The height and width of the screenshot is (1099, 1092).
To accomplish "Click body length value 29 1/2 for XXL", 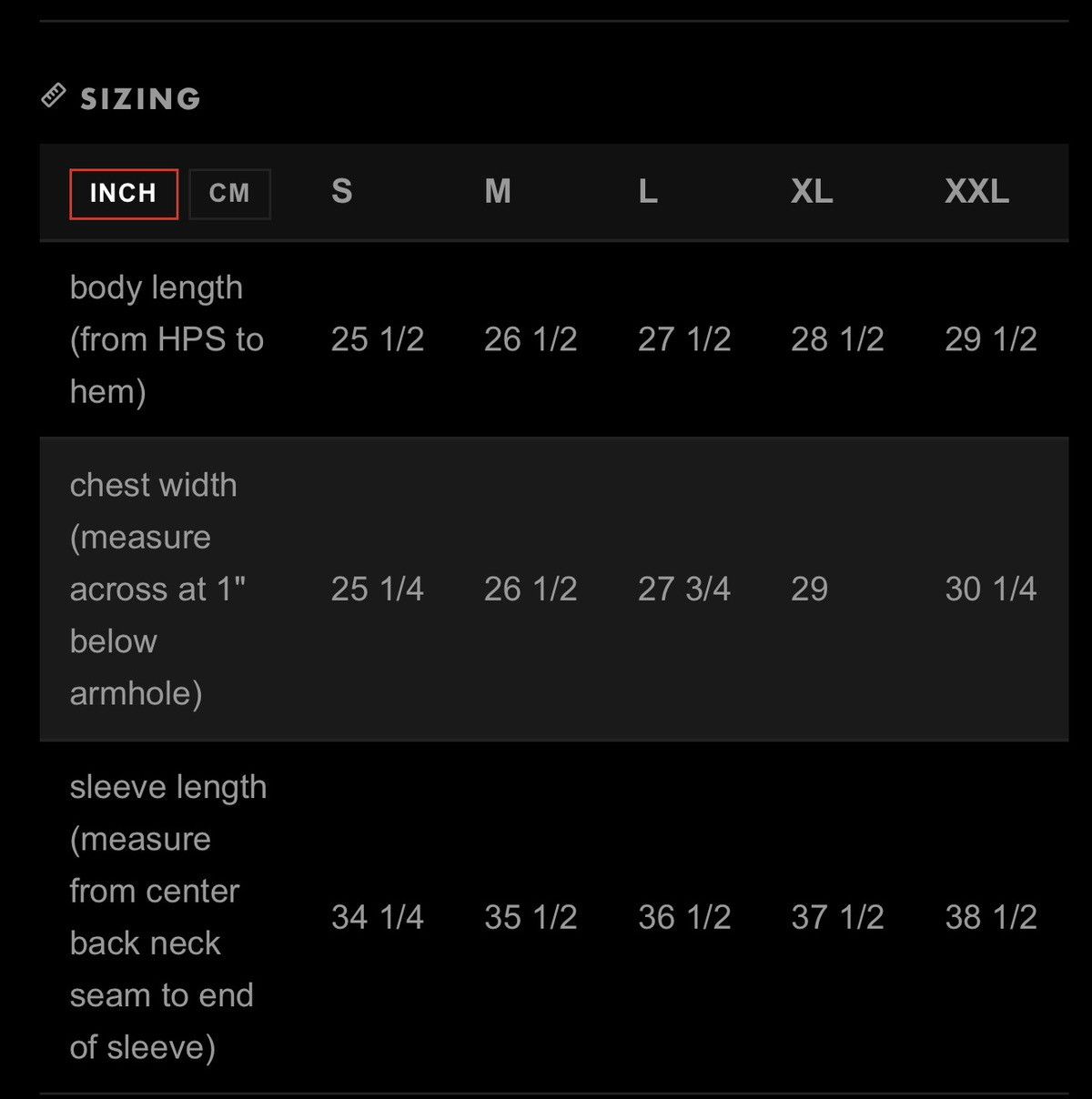I will [991, 339].
